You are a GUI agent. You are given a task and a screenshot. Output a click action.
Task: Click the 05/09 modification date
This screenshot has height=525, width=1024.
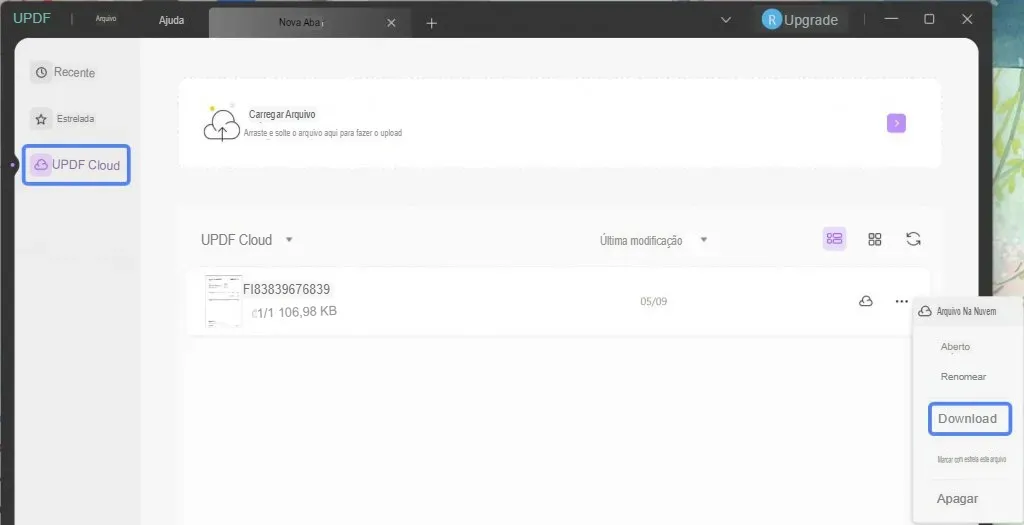pos(653,302)
